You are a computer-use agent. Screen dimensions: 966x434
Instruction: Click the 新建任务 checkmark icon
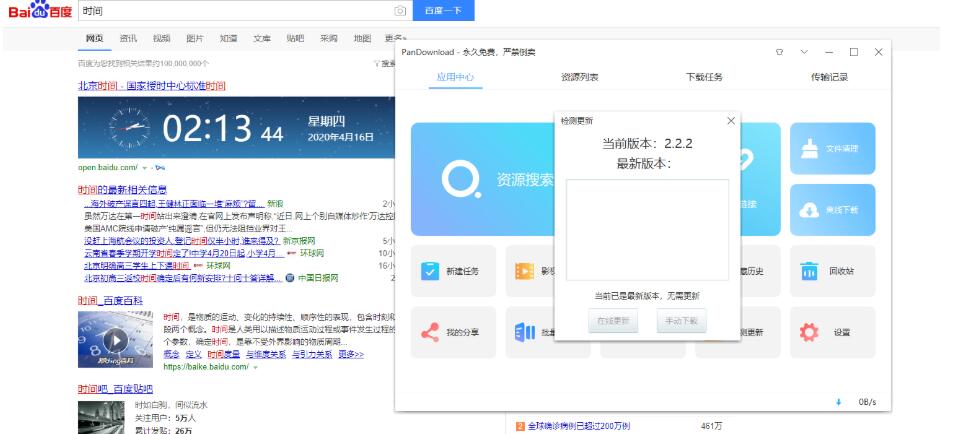click(x=430, y=271)
